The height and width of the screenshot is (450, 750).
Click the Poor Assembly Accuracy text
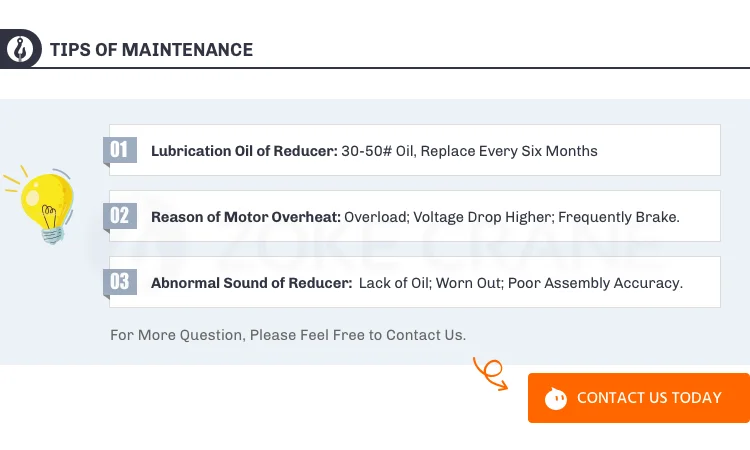595,283
